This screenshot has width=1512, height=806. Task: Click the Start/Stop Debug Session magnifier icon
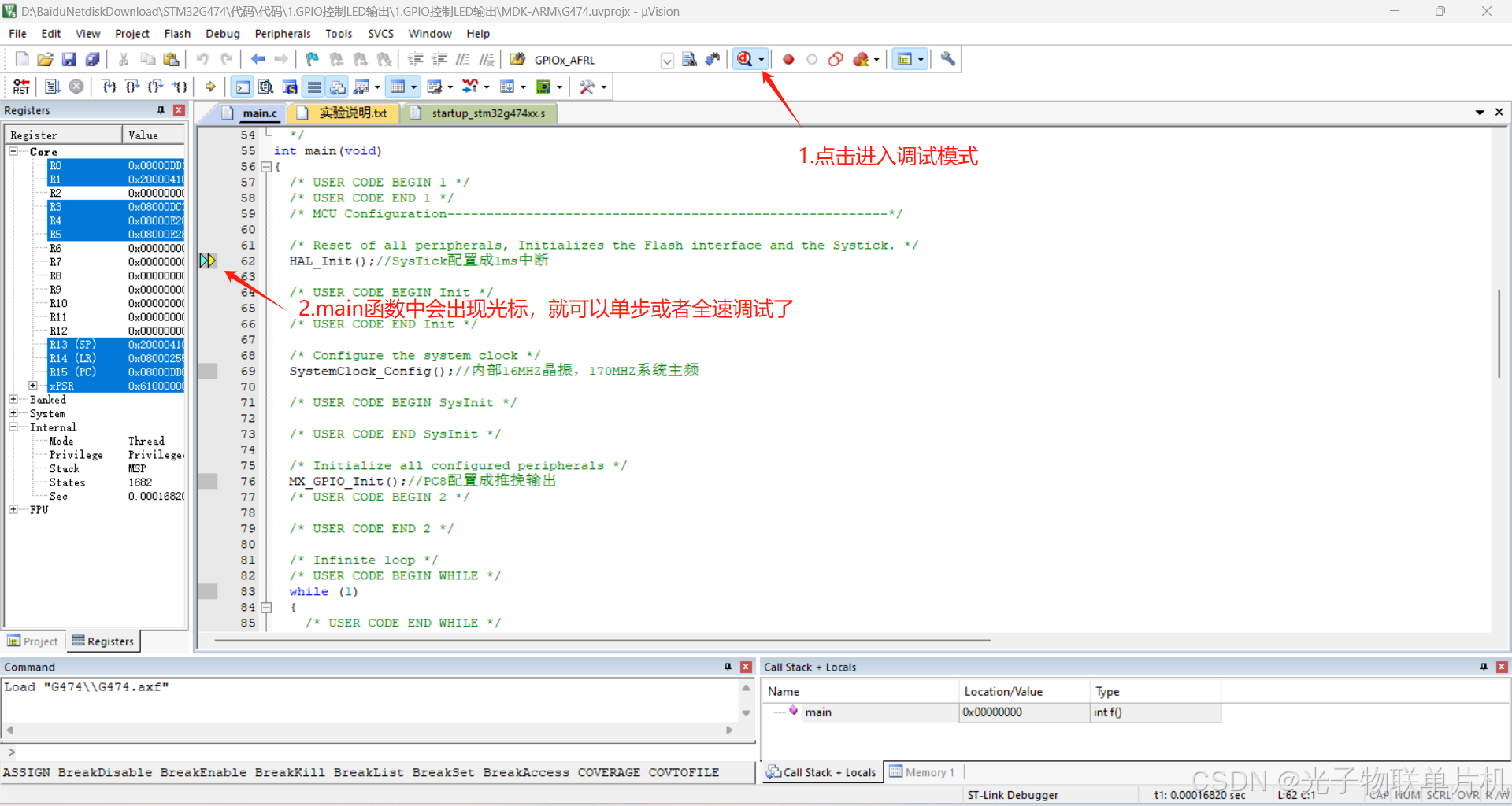745,59
